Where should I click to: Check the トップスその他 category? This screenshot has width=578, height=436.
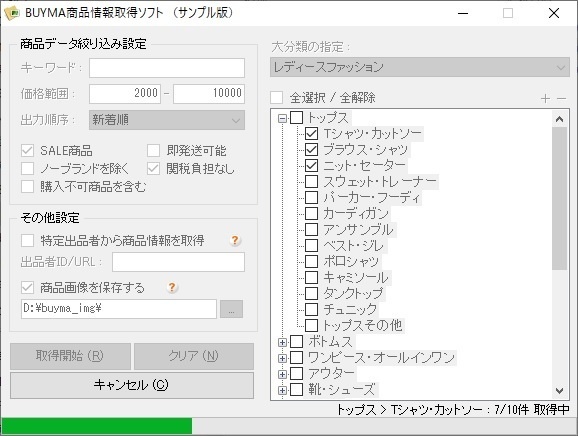[x=311, y=325]
